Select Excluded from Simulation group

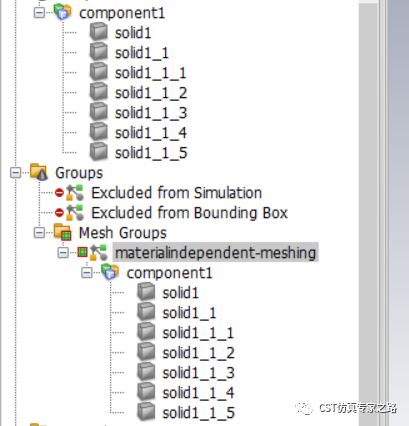click(177, 193)
